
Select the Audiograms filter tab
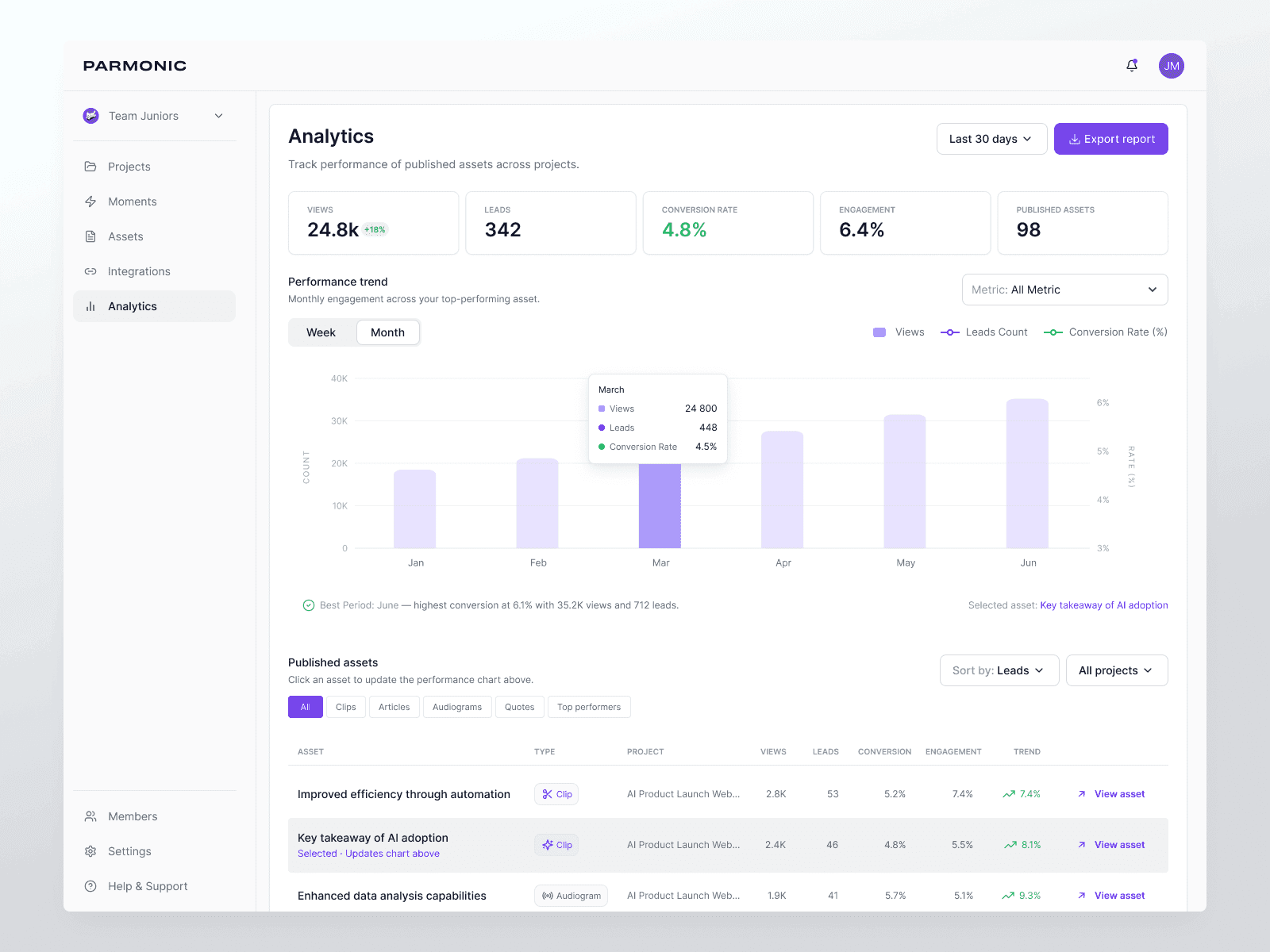pyautogui.click(x=457, y=707)
